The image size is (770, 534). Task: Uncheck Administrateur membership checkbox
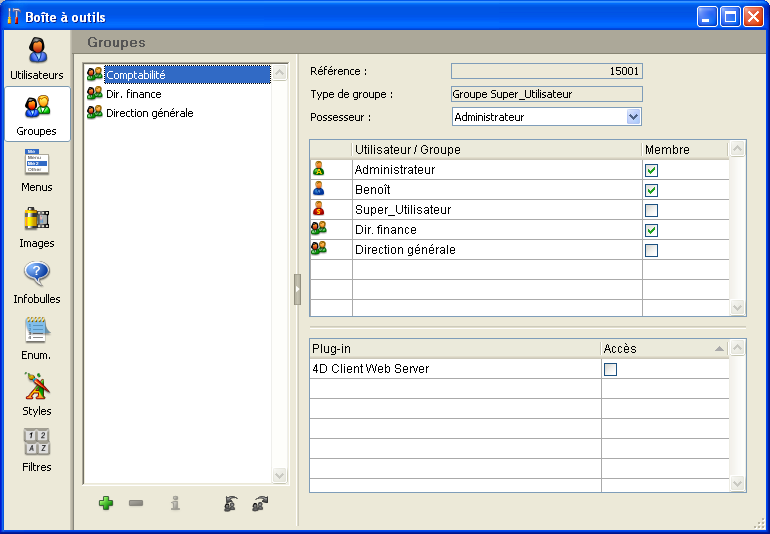(652, 171)
